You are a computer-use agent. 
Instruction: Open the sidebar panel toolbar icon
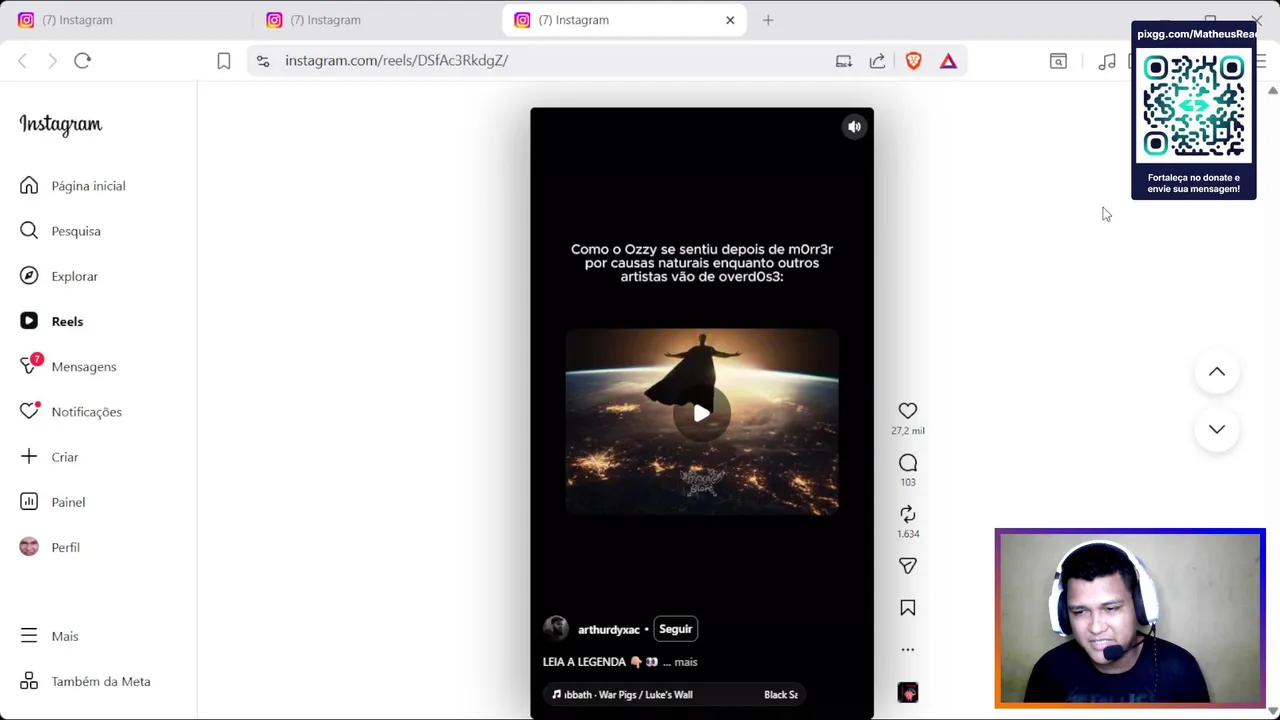click(x=1058, y=61)
